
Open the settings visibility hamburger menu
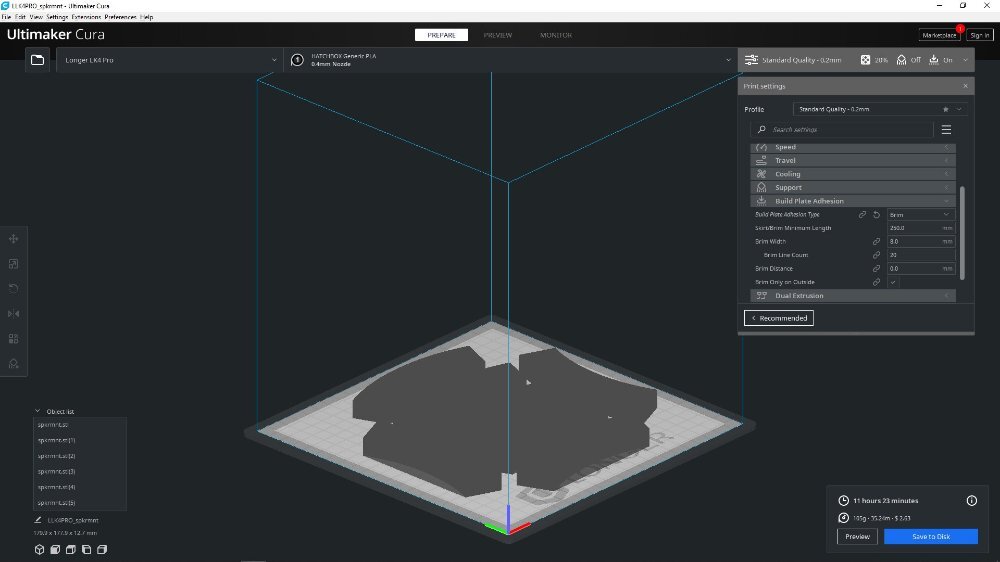click(946, 129)
